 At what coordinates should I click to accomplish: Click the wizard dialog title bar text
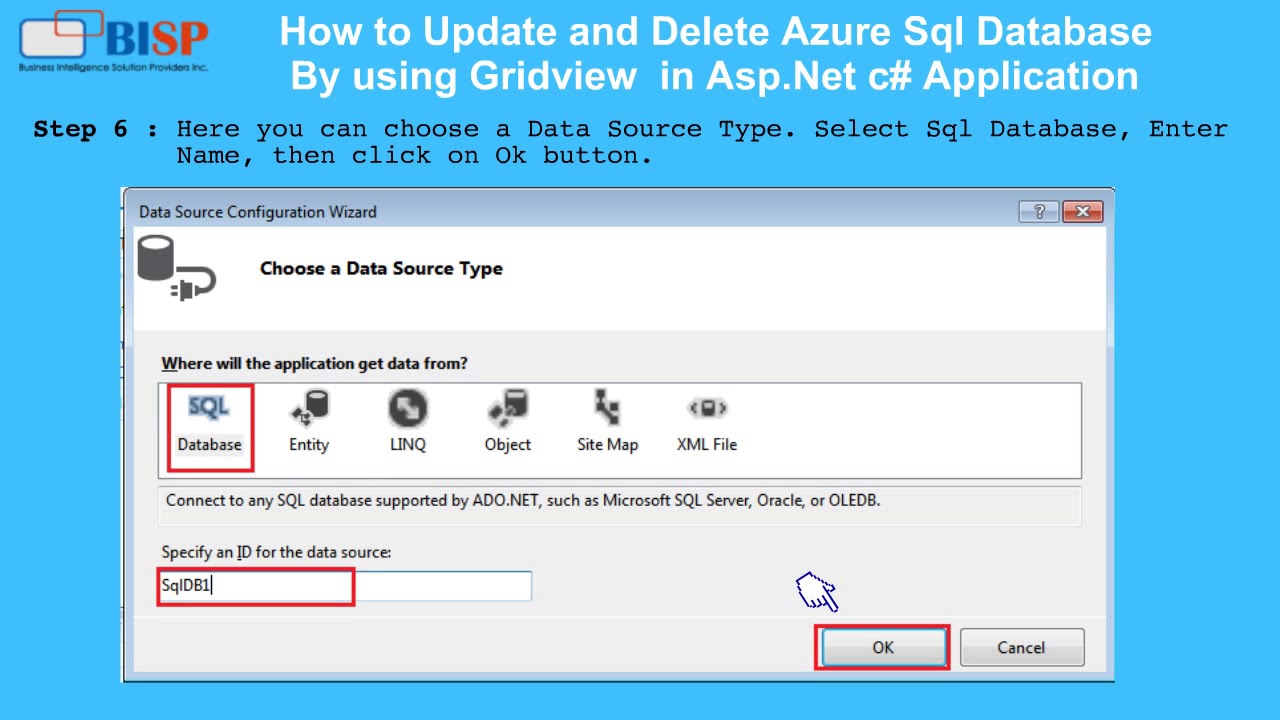[x=258, y=212]
